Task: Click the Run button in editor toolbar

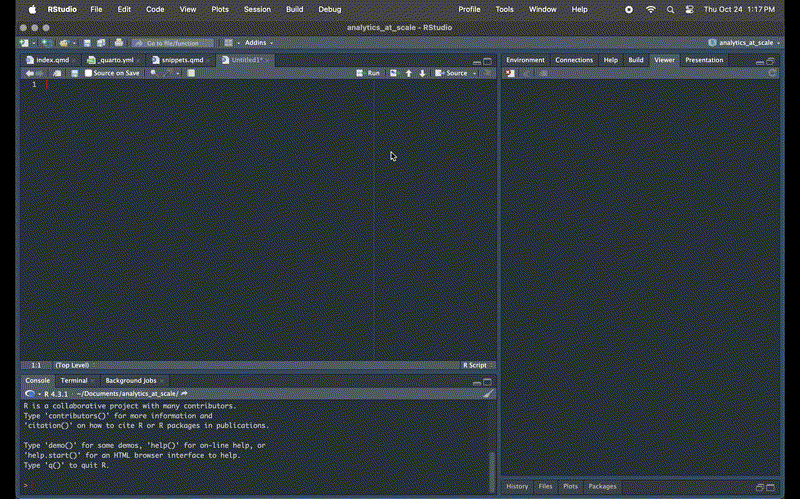Action: [x=369, y=73]
